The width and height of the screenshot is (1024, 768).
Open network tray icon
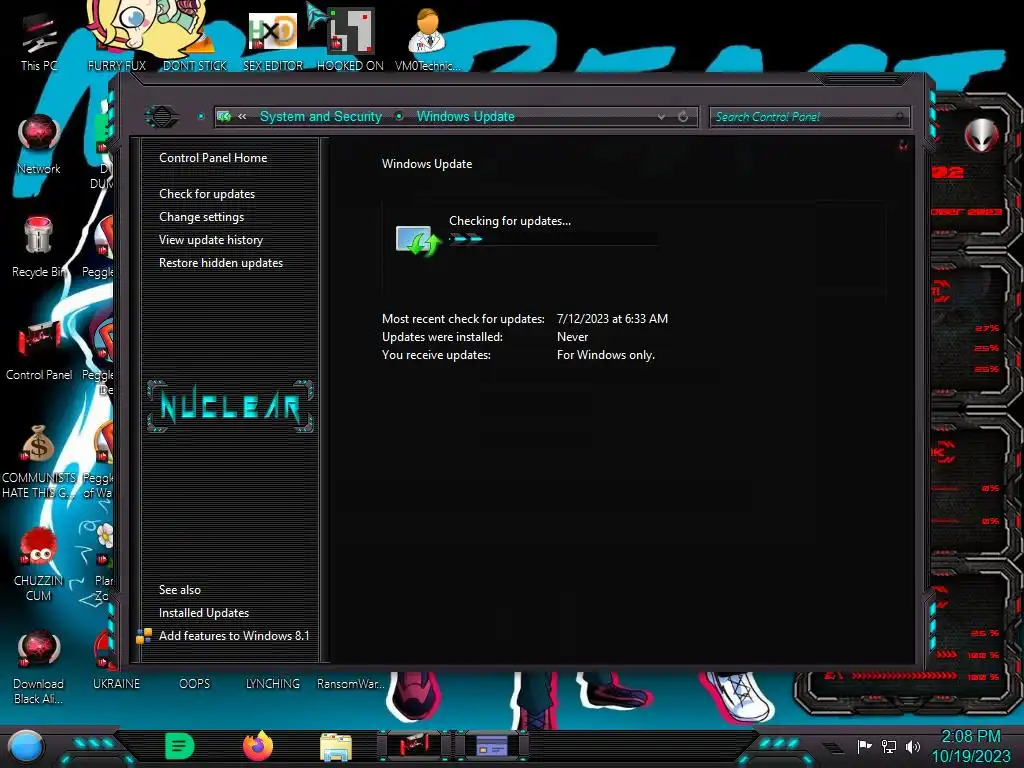[x=889, y=746]
